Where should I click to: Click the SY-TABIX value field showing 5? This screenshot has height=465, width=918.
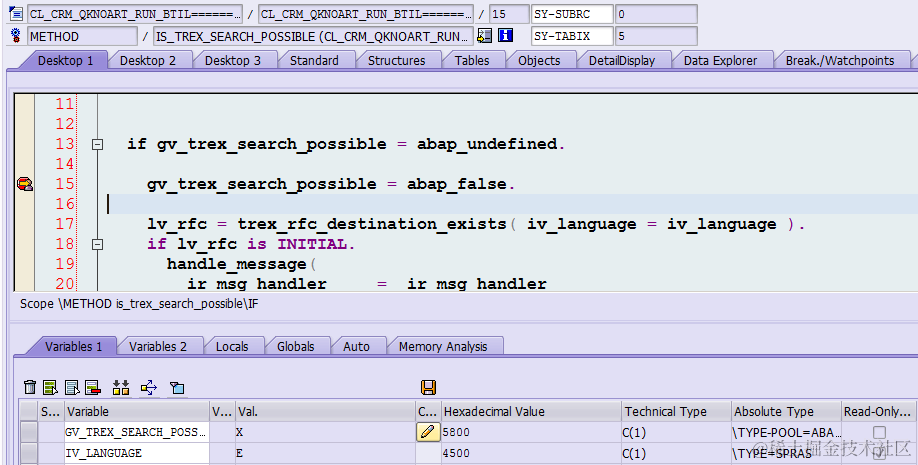tap(656, 36)
